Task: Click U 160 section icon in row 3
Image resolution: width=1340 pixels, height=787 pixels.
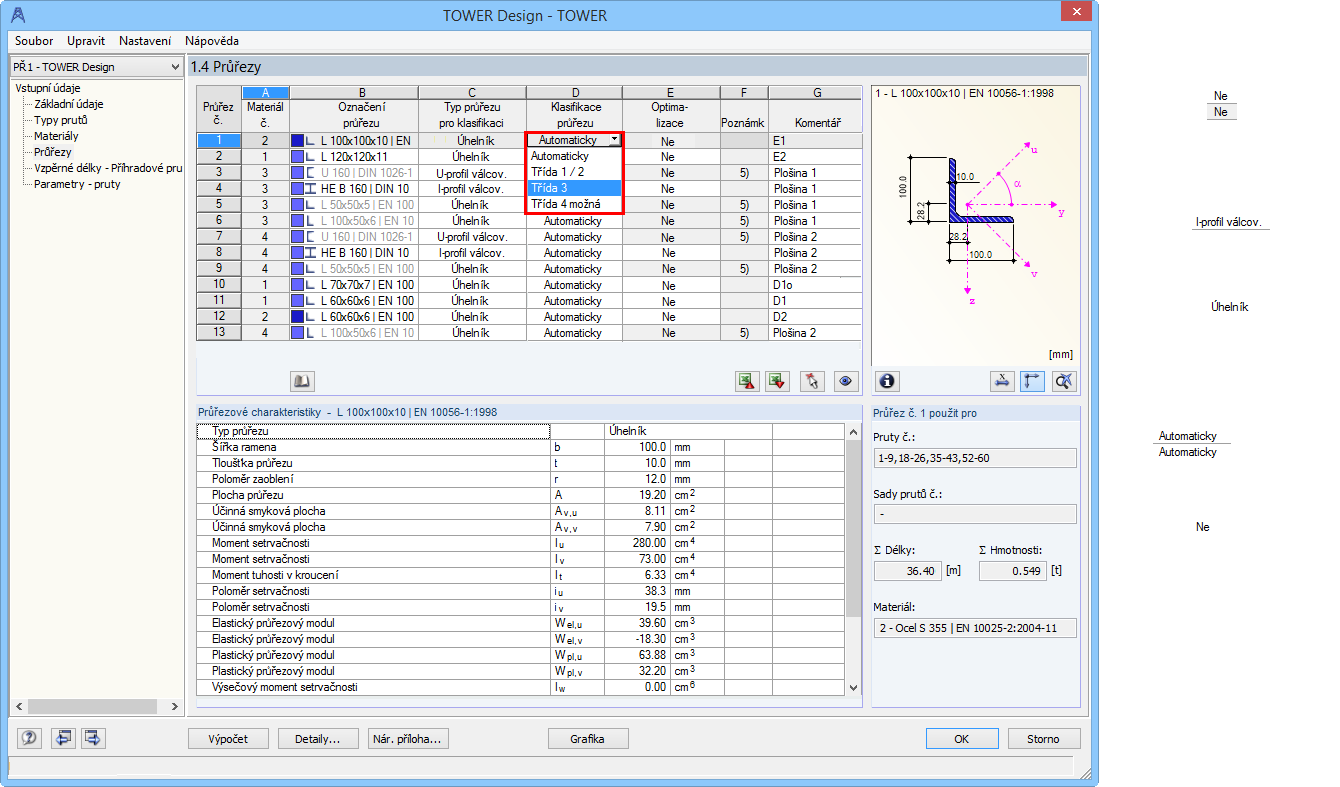Action: tap(311, 173)
